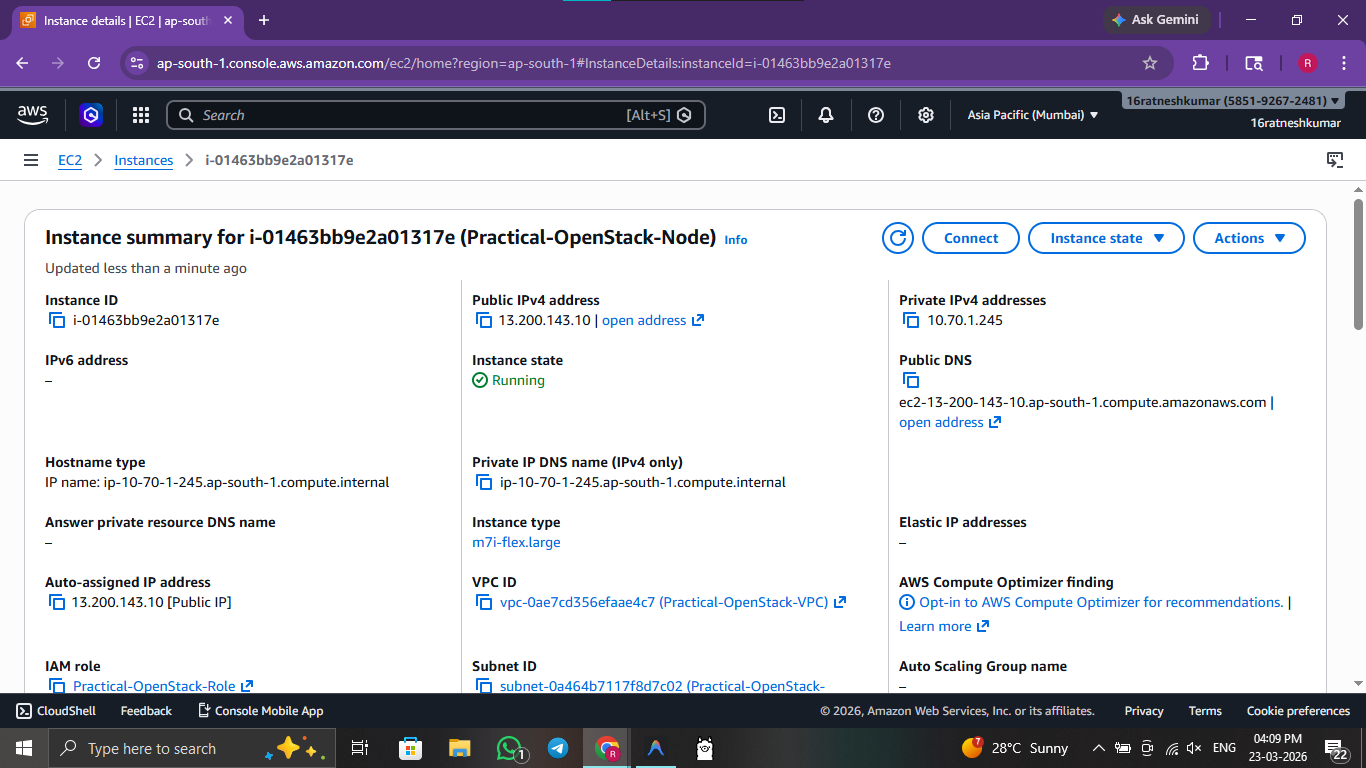Copy the Instance ID i-01463bb9e2a01317e

(57, 320)
